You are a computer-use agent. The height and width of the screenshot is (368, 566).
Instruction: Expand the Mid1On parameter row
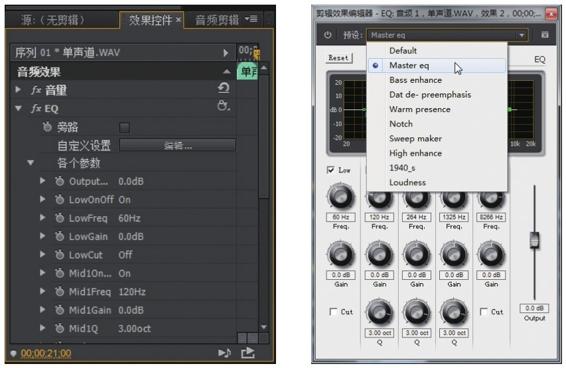click(43, 273)
